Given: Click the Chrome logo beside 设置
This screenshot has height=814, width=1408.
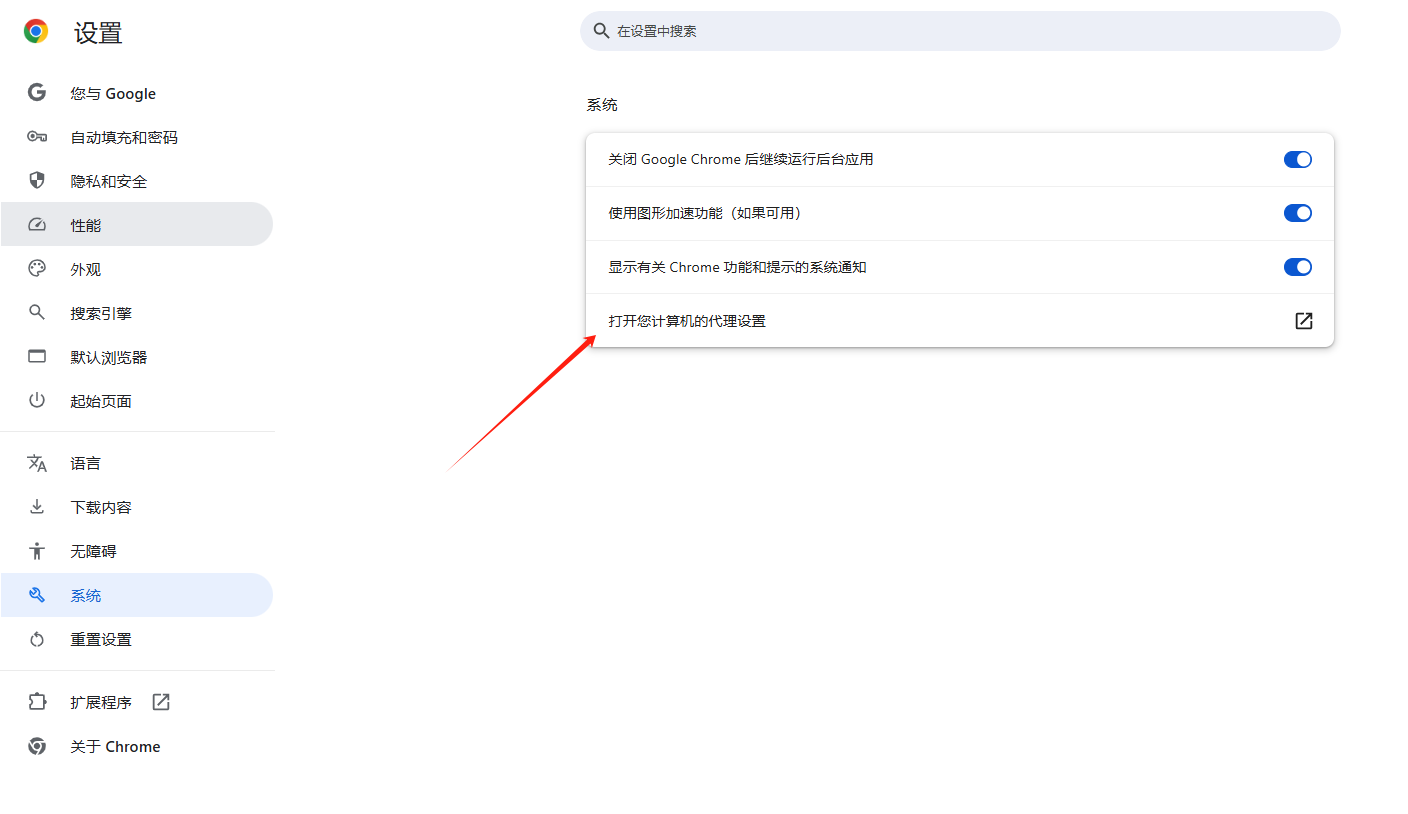Looking at the screenshot, I should click(x=36, y=32).
